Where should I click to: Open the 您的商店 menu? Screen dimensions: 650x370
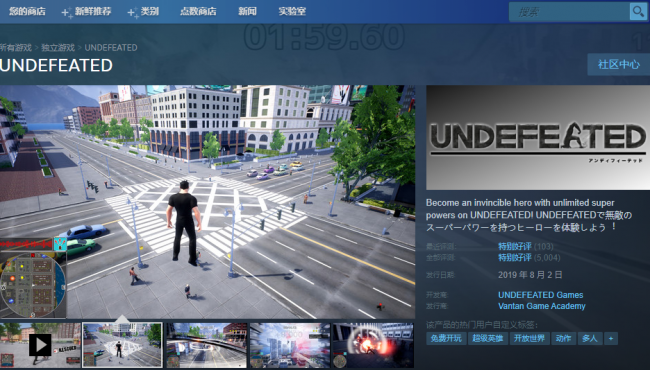27,12
